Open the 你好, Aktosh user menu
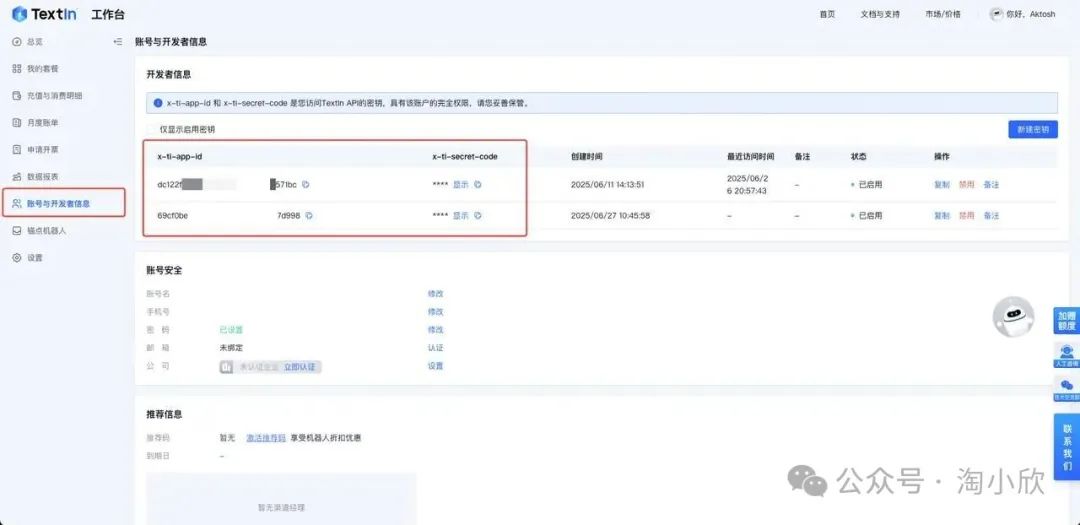The image size is (1080, 525). tap(1022, 14)
